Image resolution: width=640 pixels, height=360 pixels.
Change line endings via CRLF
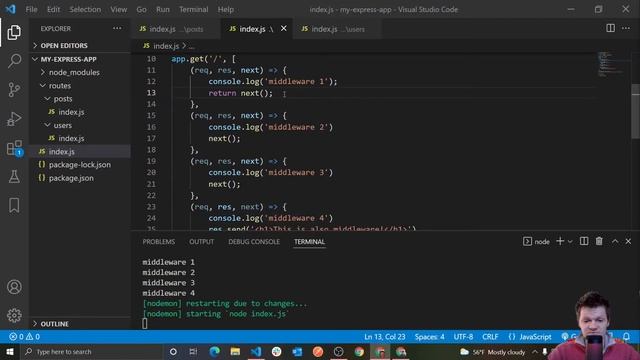[490, 337]
